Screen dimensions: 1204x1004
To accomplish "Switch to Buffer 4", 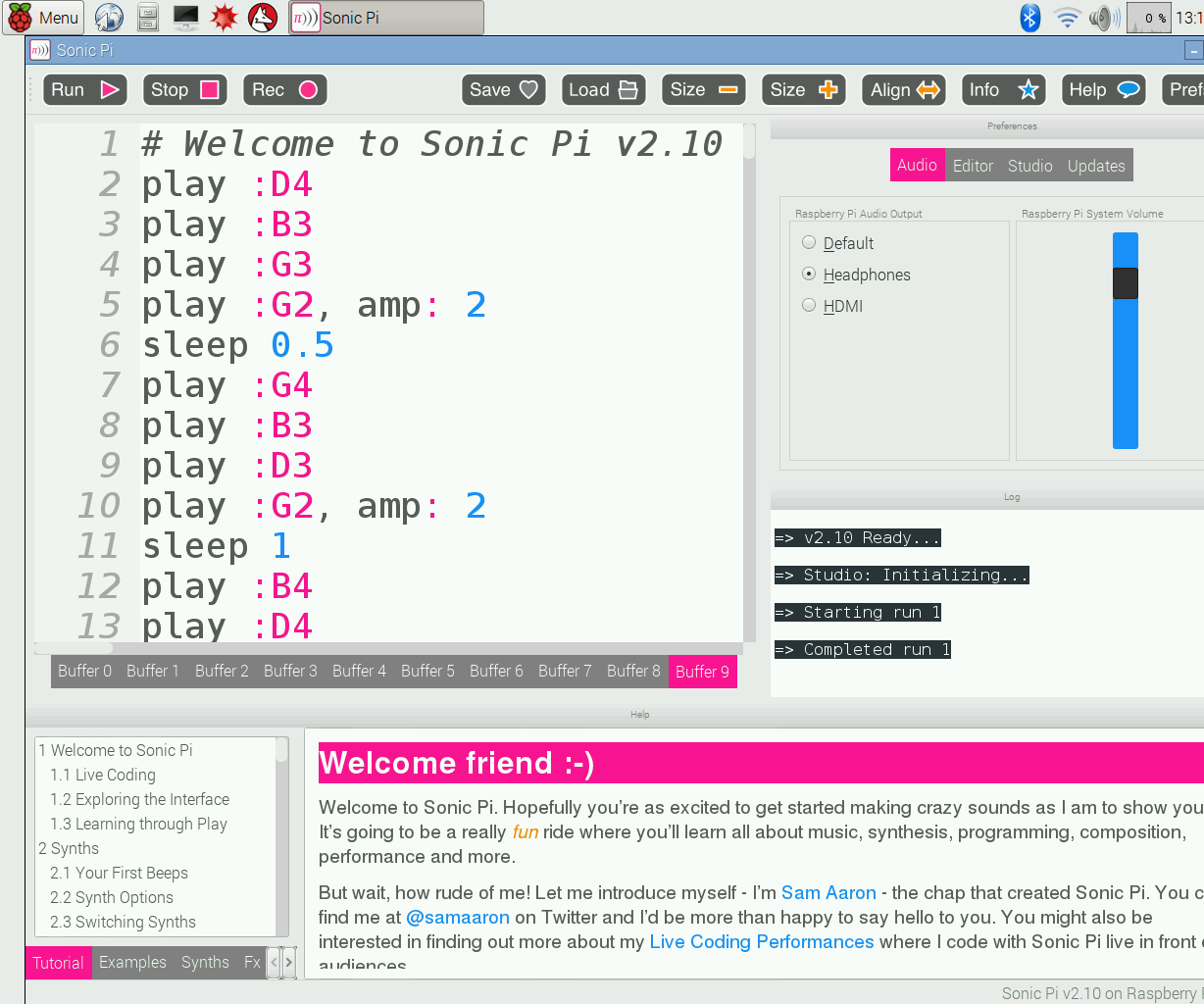I will [359, 671].
